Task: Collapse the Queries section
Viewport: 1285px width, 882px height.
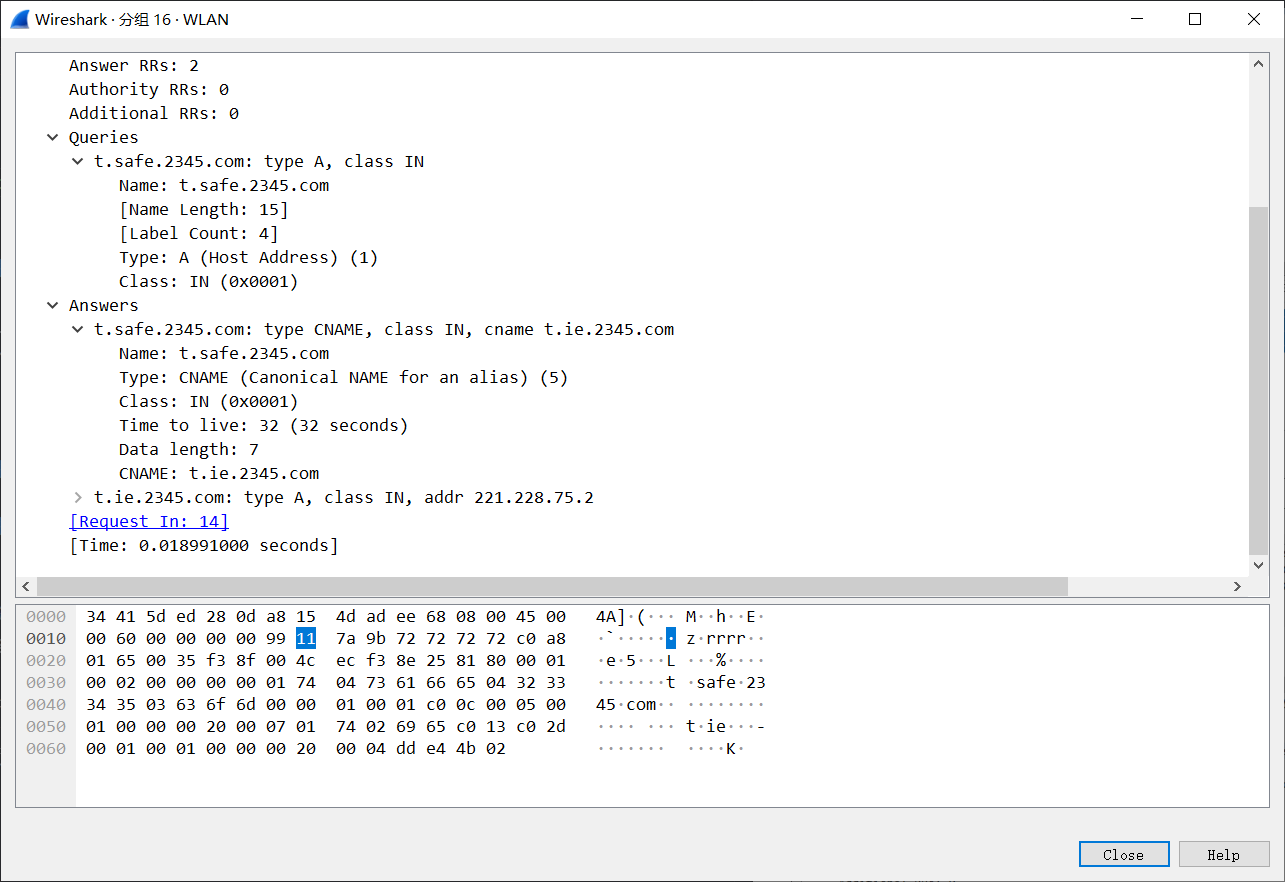Action: 53,138
